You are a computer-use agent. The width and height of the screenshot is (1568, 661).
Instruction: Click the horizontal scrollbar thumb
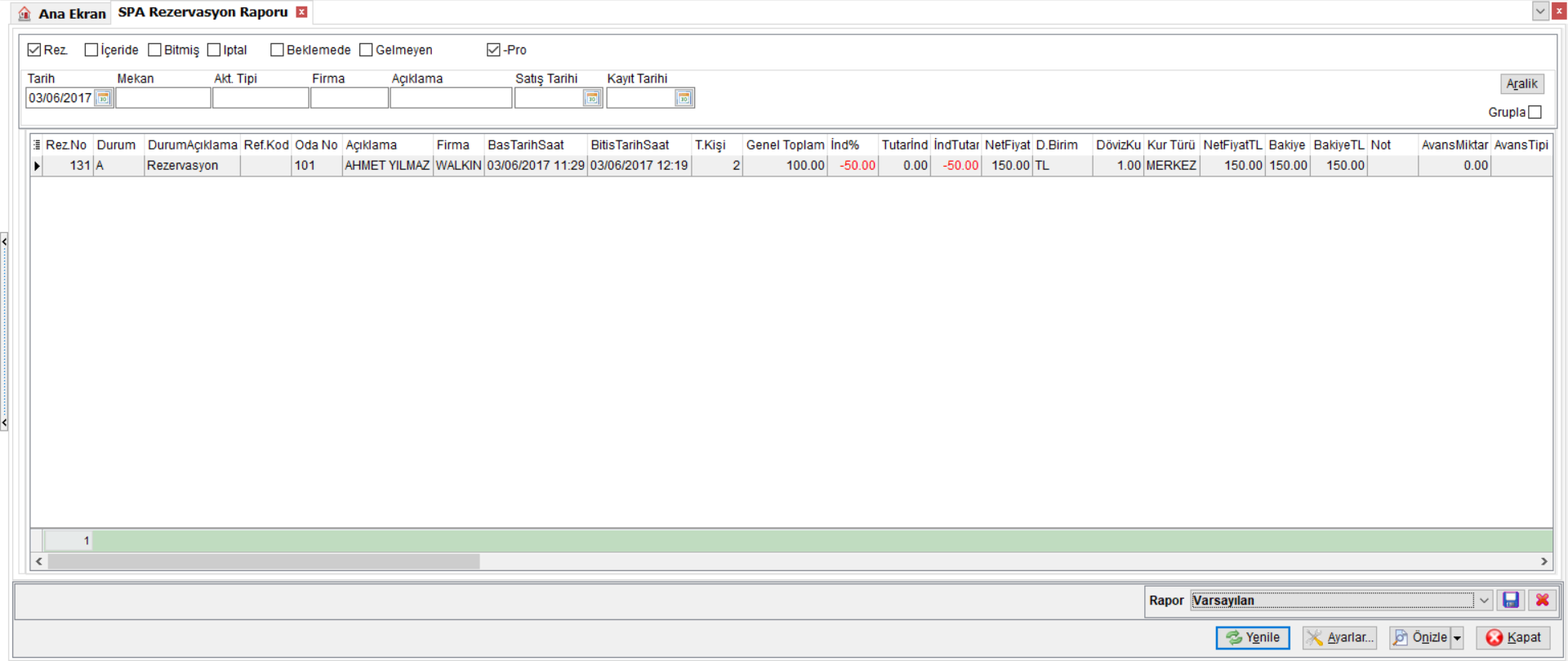tap(264, 561)
